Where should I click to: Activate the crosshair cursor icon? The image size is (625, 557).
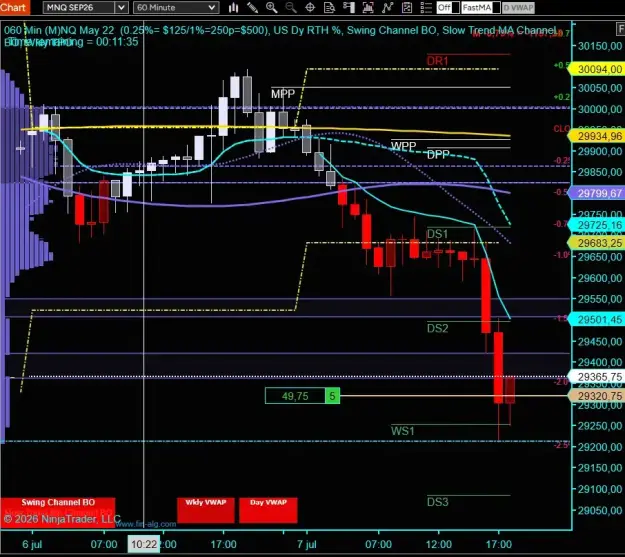click(310, 8)
